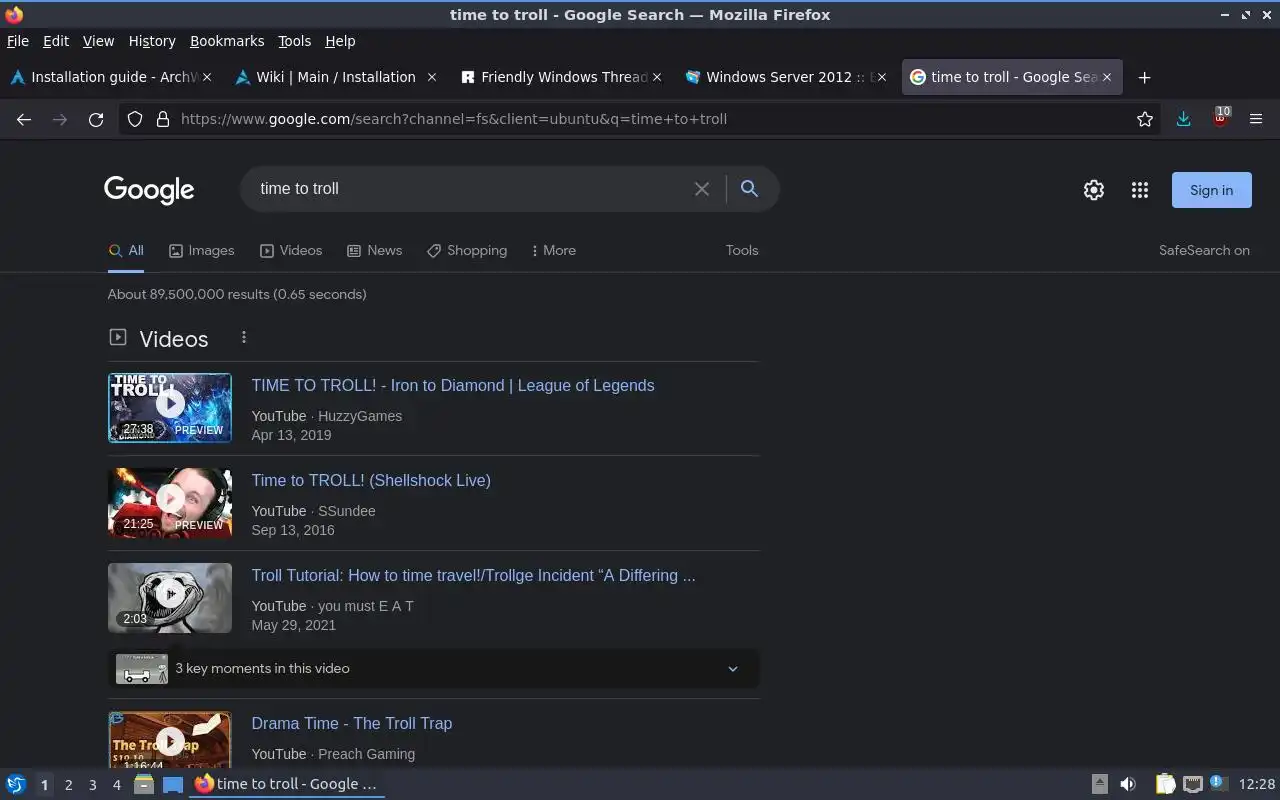This screenshot has width=1280, height=800.
Task: Close the Friendly Windows Thread tab
Action: 657,77
